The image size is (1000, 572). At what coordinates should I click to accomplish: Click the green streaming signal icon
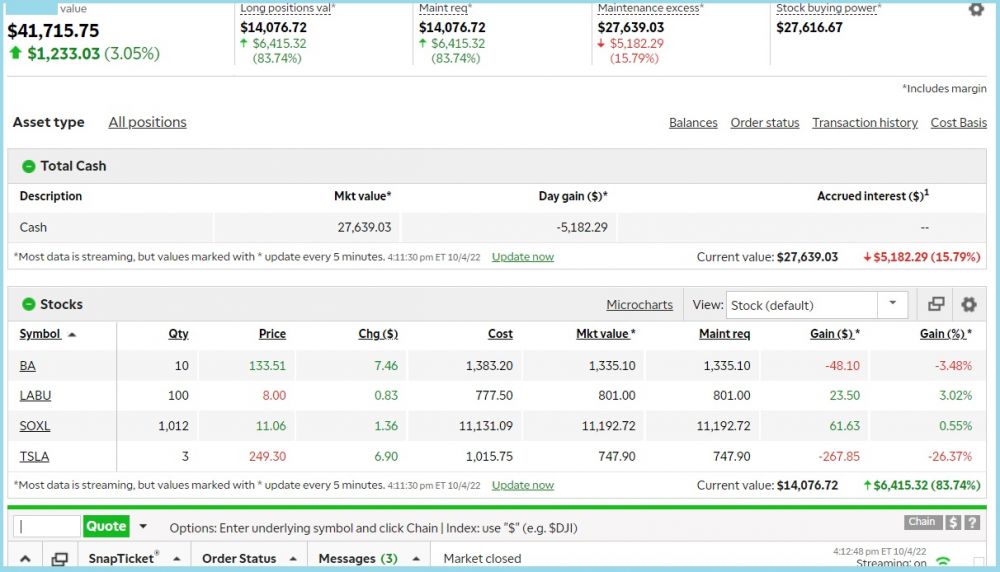[x=942, y=562]
